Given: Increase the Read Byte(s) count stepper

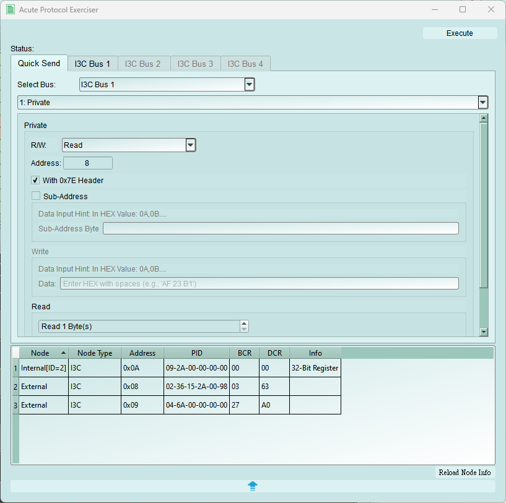Looking at the screenshot, I should [244, 323].
